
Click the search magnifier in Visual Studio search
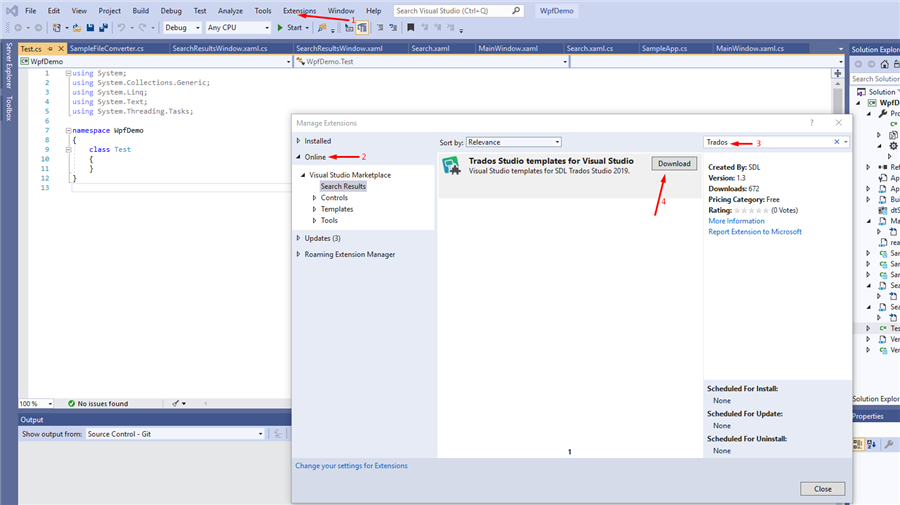(516, 10)
